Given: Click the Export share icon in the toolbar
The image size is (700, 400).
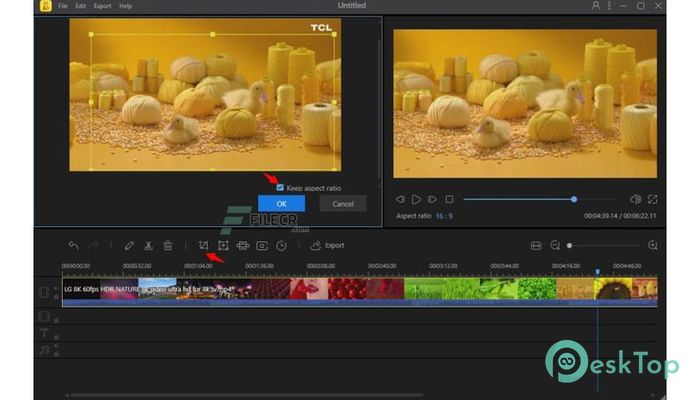Looking at the screenshot, I should (x=316, y=246).
